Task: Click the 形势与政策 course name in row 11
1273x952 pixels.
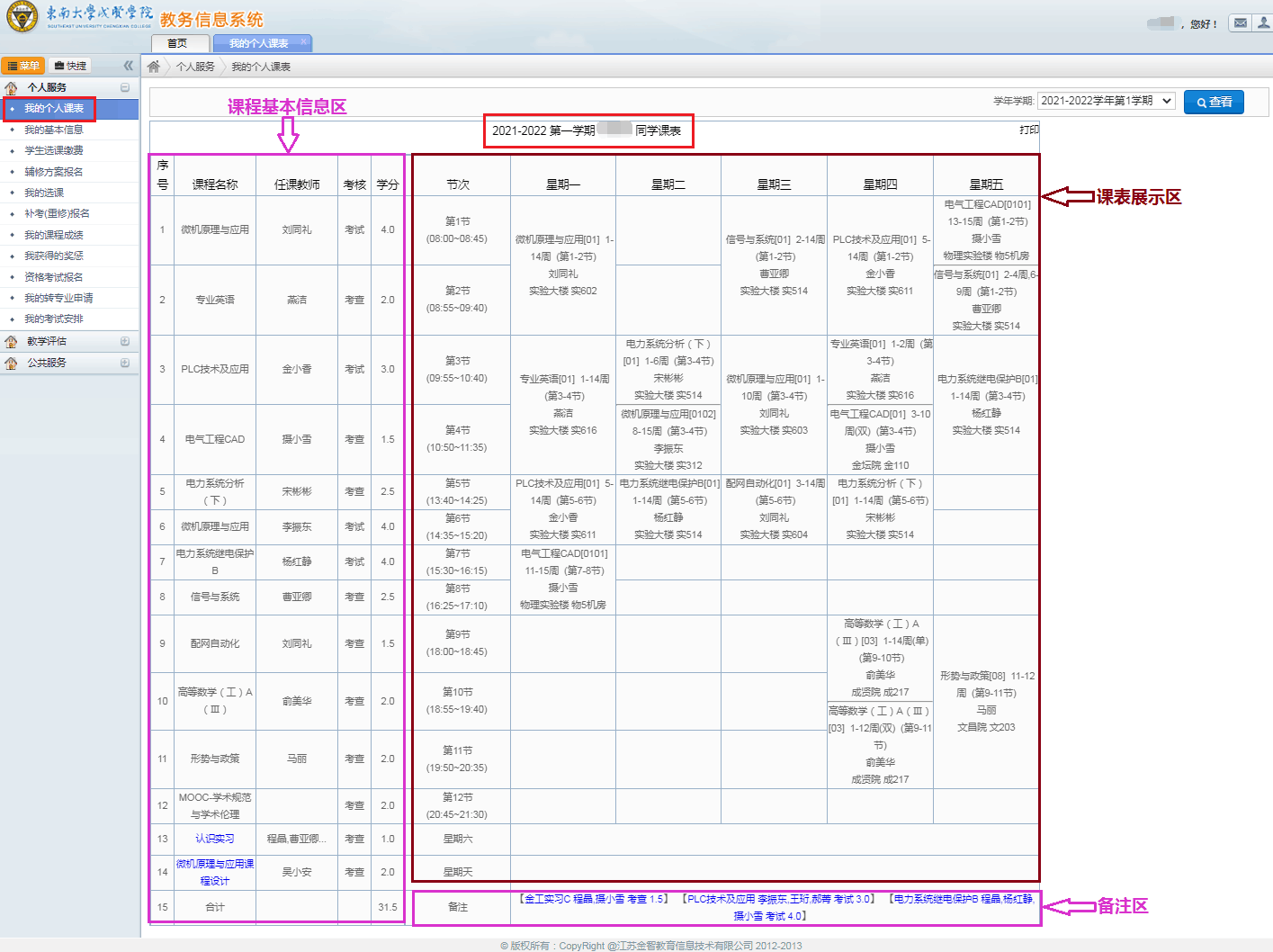Action: tap(215, 759)
